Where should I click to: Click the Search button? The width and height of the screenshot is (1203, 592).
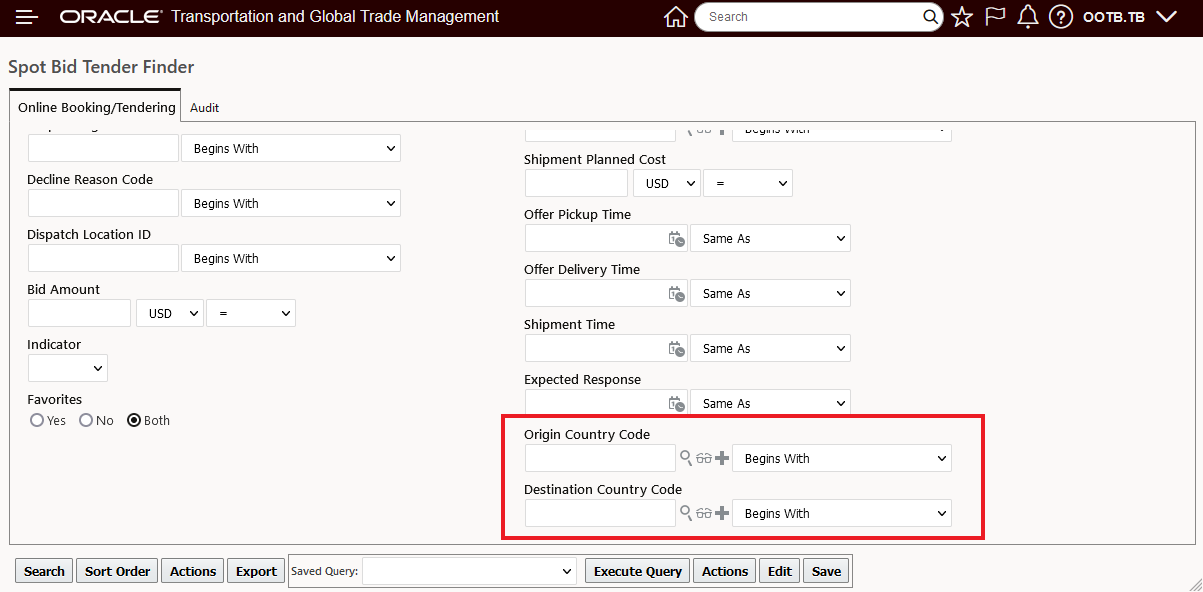(x=44, y=571)
